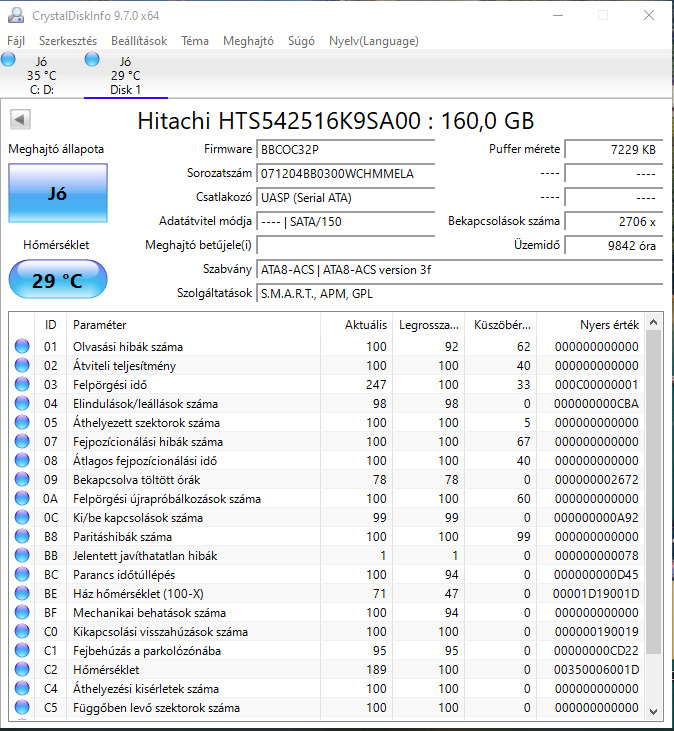Image resolution: width=674 pixels, height=731 pixels.
Task: Open the Súgó menu
Action: point(301,41)
